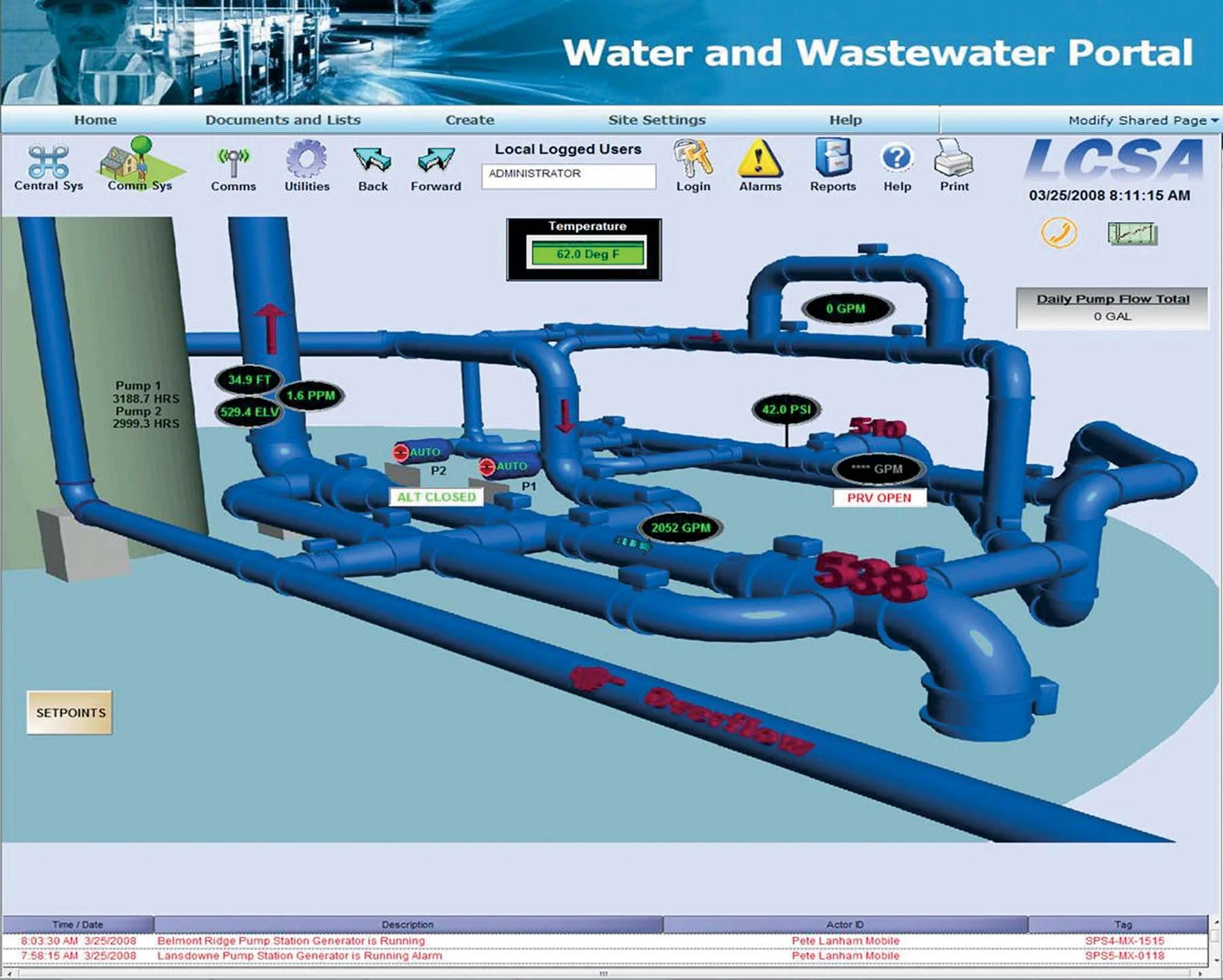Click tag SPS4-MX-1515
1223x980 pixels.
point(1124,941)
